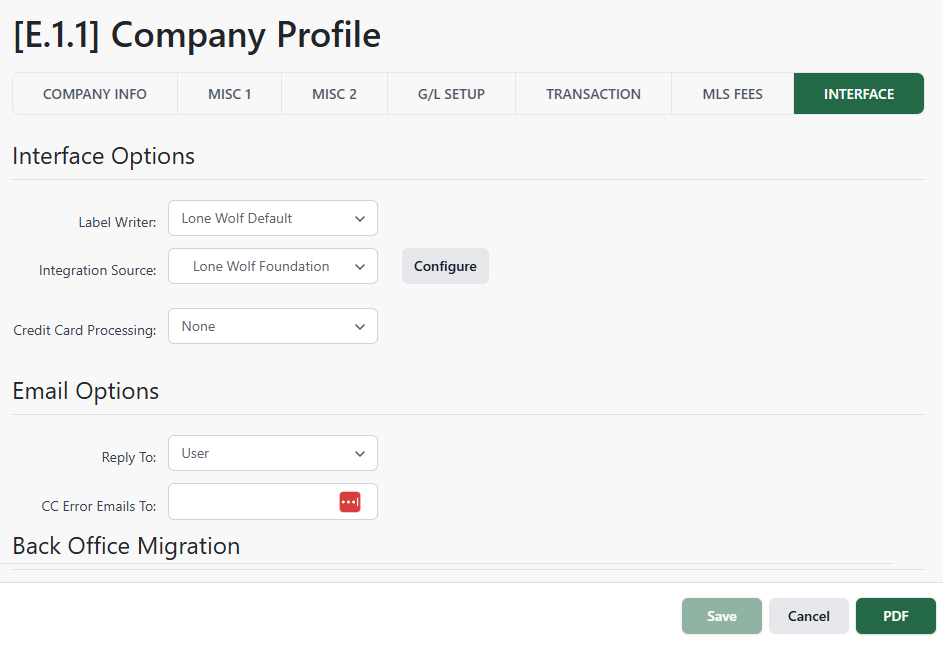Open the TRANSACTION tab

pos(592,93)
